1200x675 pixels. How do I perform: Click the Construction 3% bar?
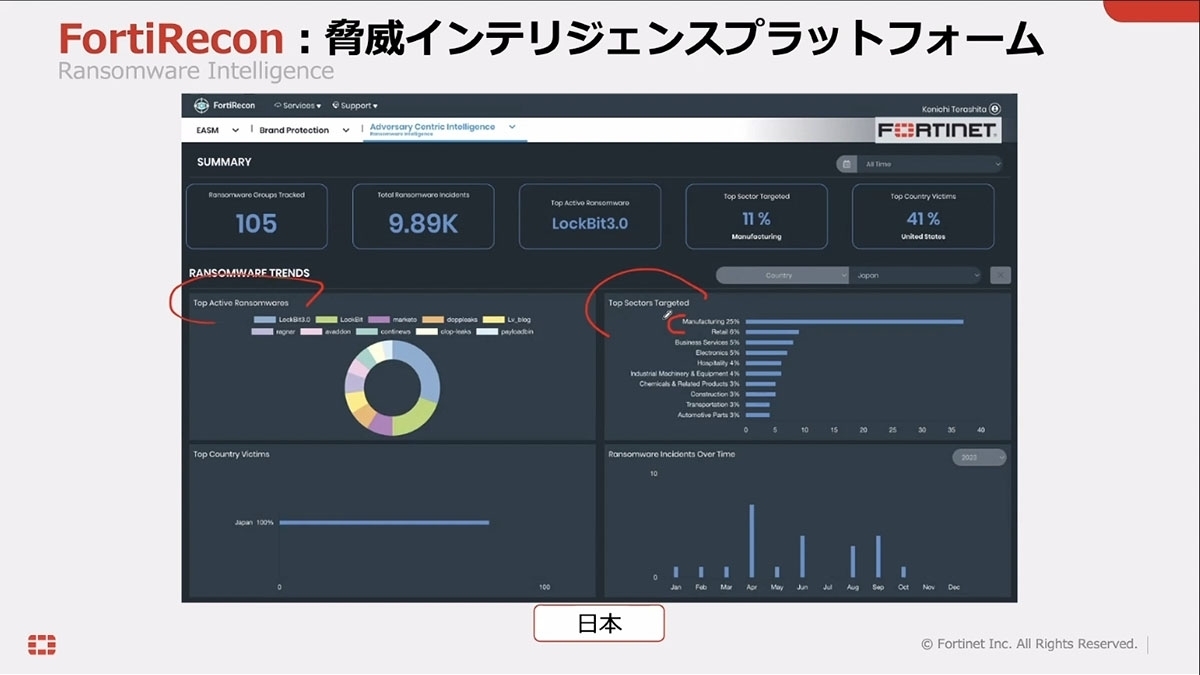coord(760,394)
